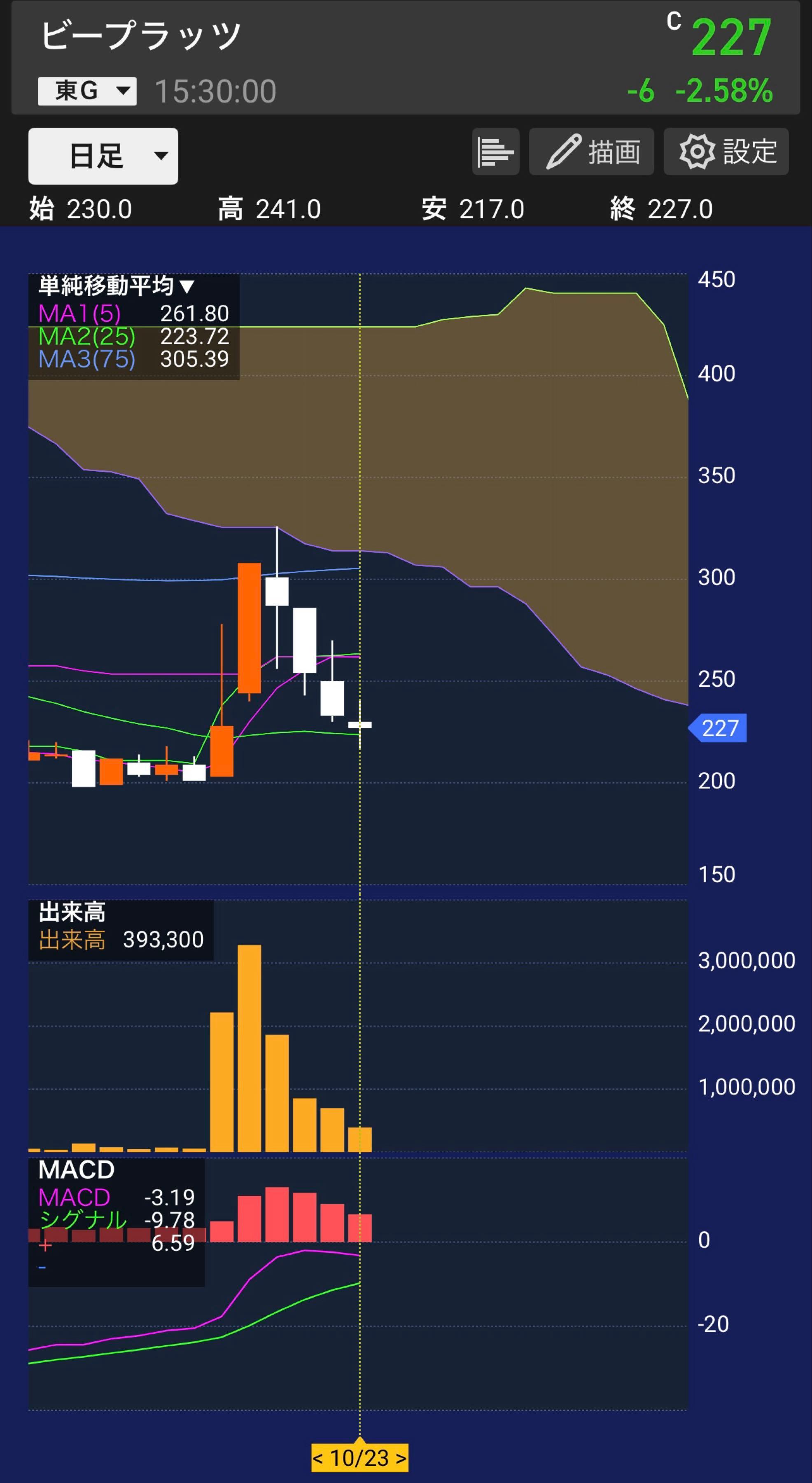812x1483 pixels.
Task: Click MA3(75) value 305.39
Action: point(194,359)
